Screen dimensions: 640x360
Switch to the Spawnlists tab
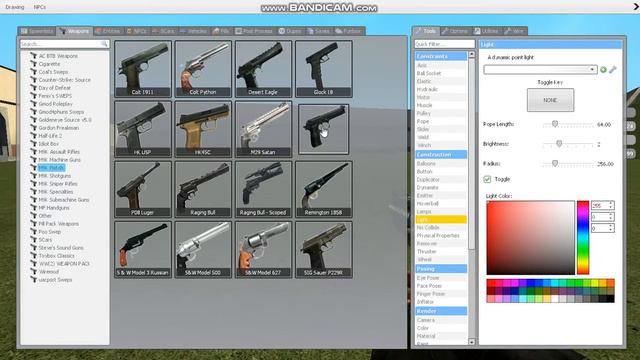point(37,31)
